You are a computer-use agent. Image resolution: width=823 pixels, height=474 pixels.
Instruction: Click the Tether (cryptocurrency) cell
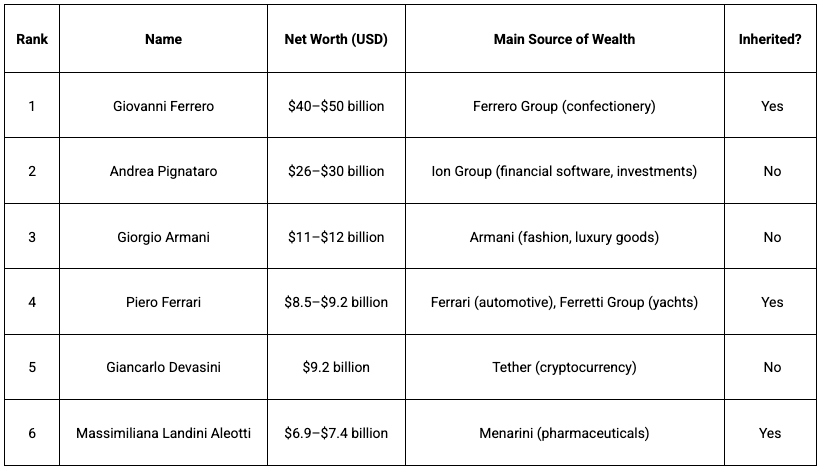[x=564, y=367]
